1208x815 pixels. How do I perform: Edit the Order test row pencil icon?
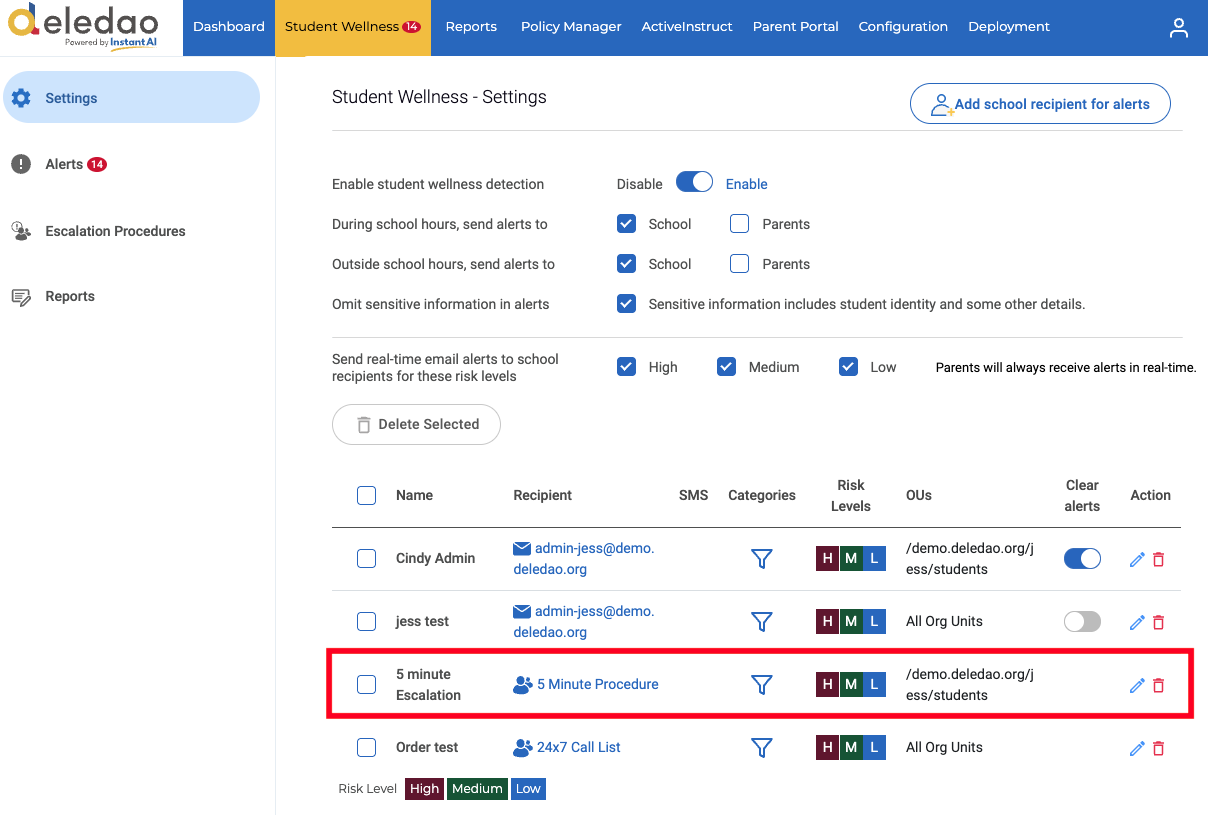(1137, 749)
